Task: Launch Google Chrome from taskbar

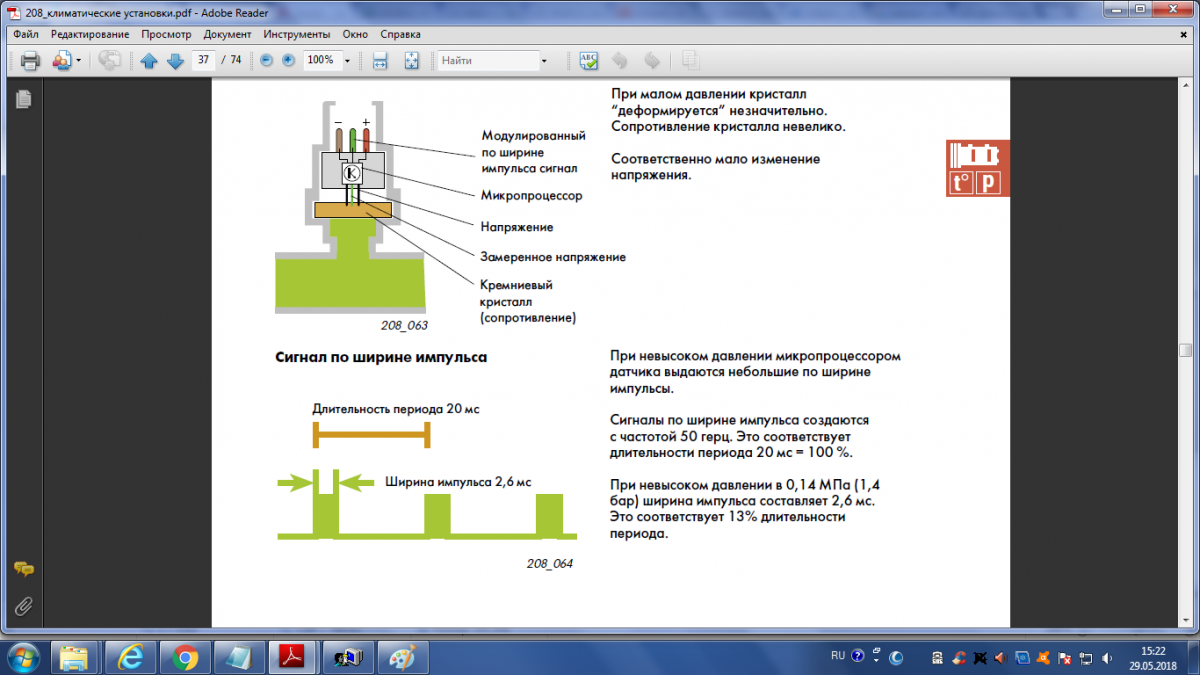Action: point(184,657)
